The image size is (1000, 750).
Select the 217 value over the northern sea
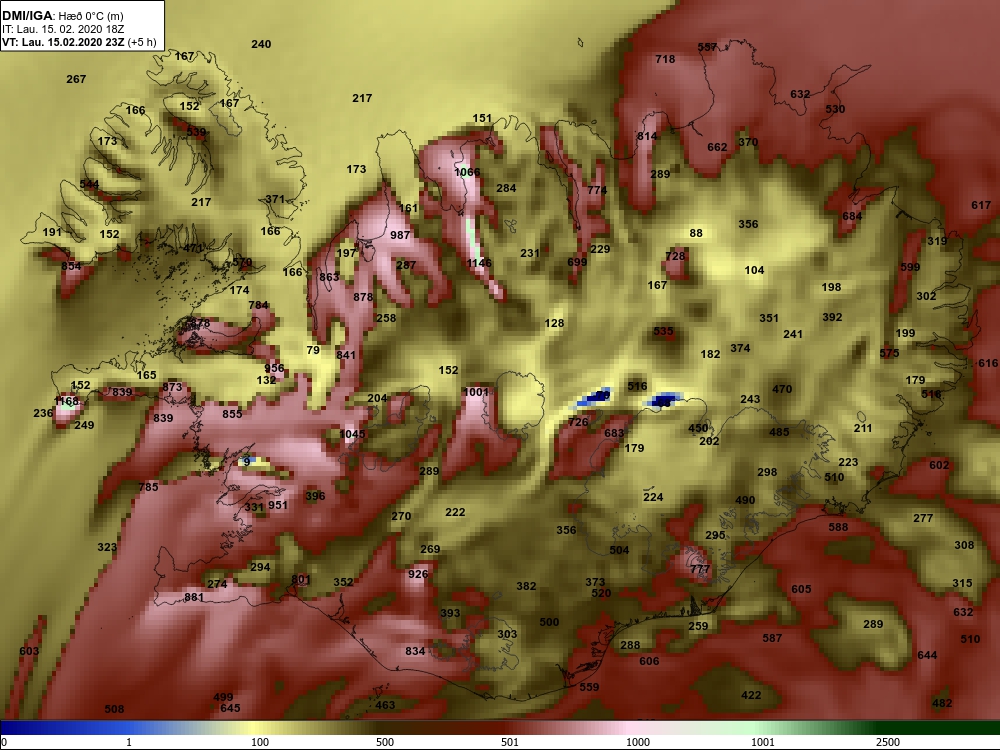[x=362, y=98]
